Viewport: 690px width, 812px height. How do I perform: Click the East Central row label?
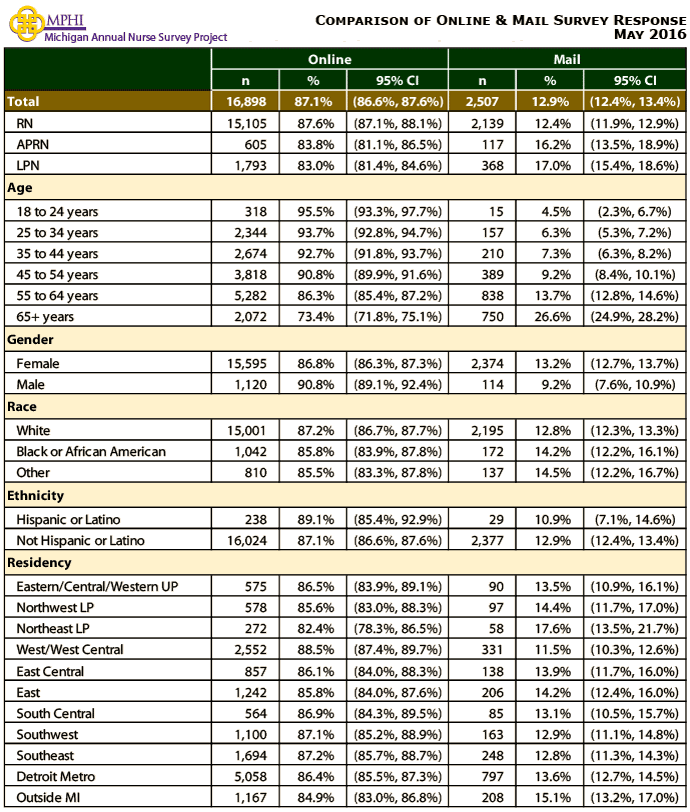pyautogui.click(x=50, y=672)
